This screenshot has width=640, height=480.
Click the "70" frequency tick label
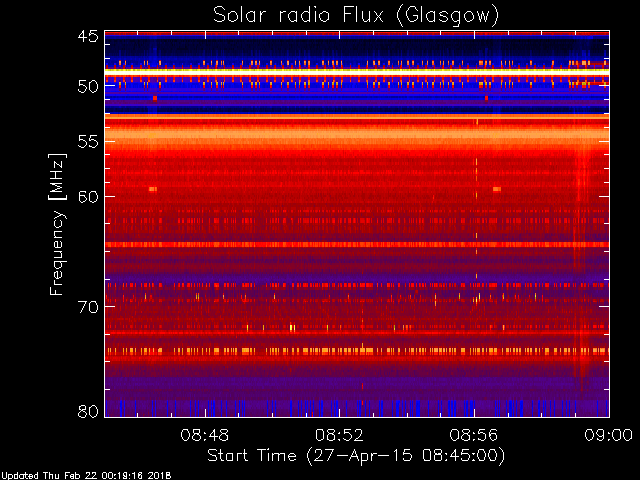pos(88,307)
